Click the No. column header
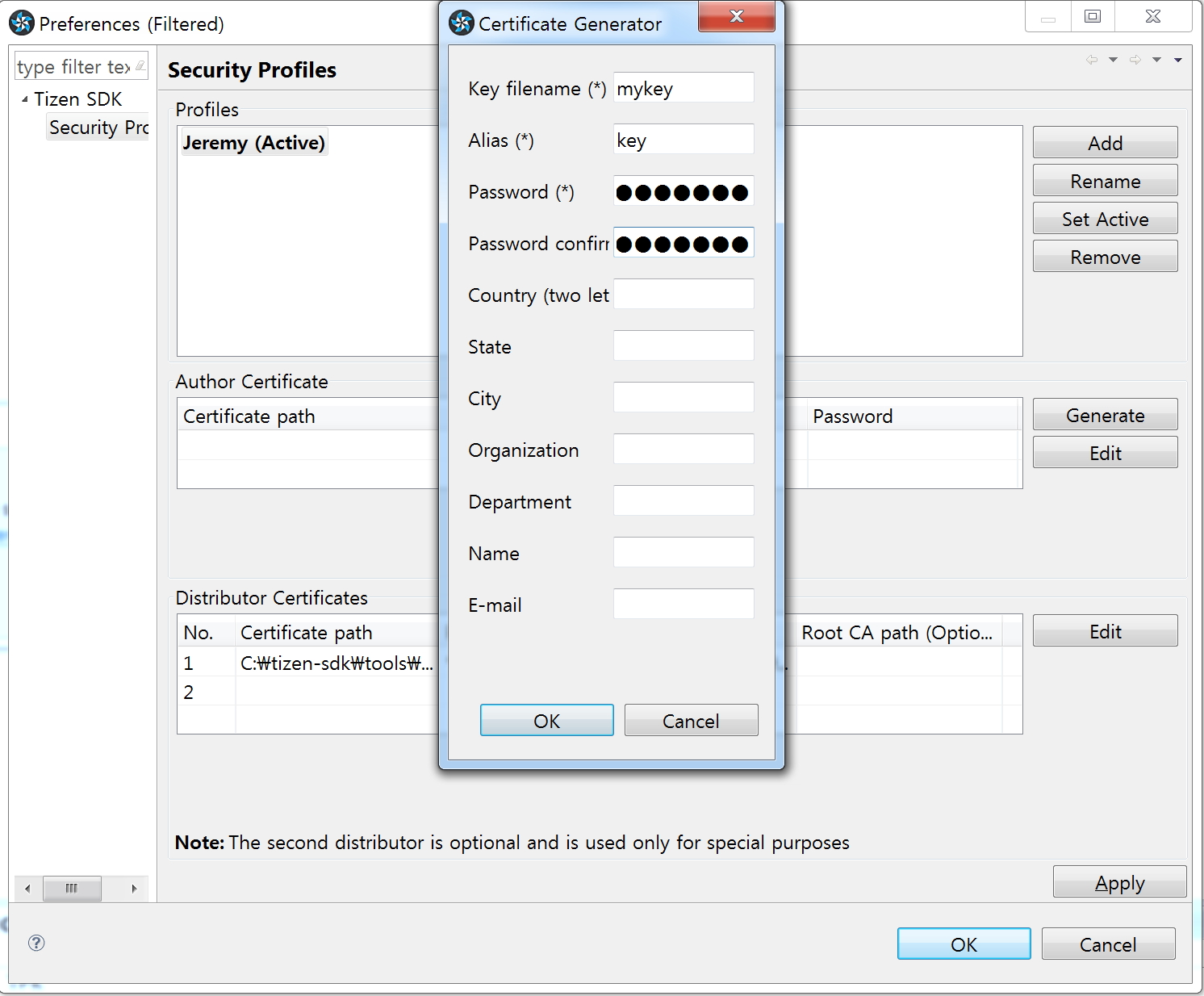Screen dimensions: 1204x996 206,632
